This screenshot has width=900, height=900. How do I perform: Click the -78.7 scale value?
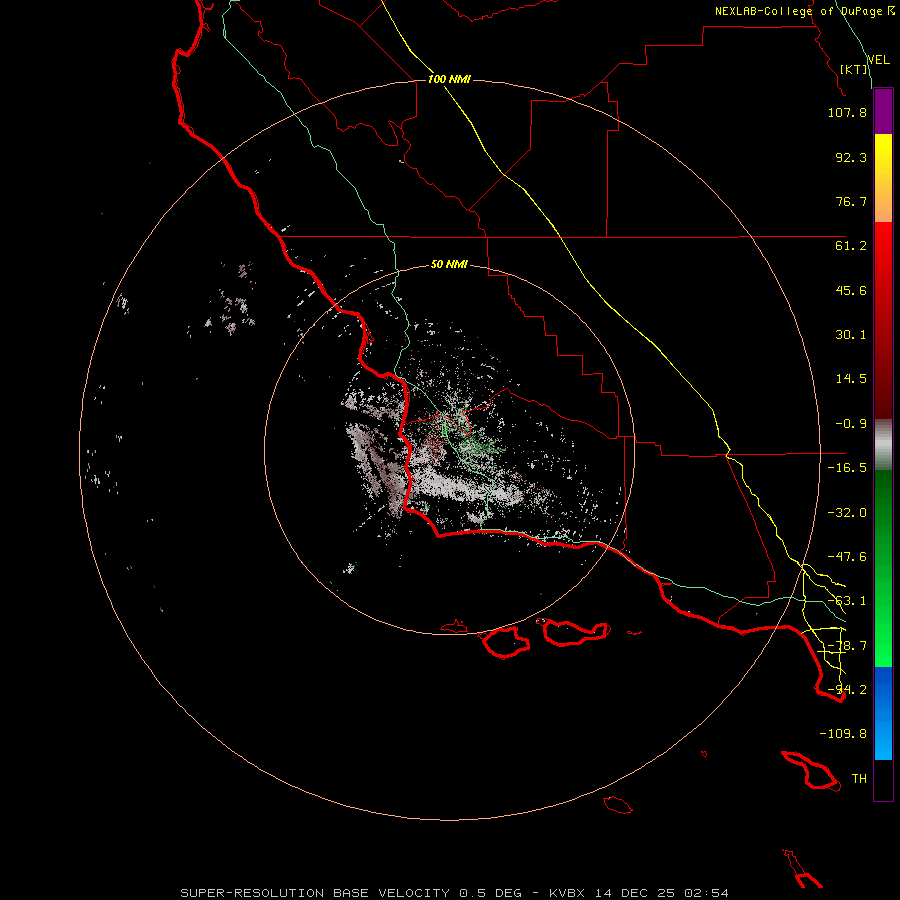tap(847, 646)
